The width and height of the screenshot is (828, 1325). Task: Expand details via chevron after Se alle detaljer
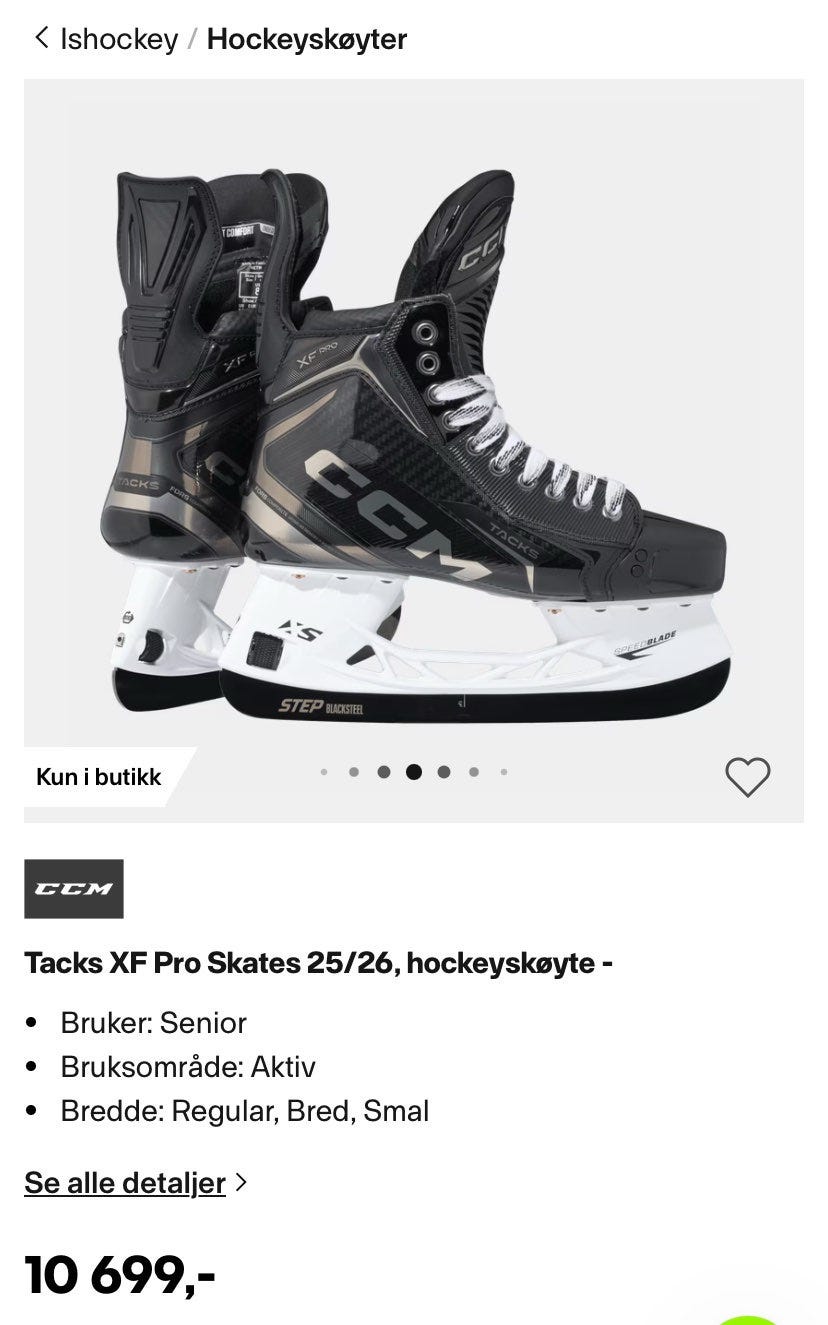point(240,1183)
